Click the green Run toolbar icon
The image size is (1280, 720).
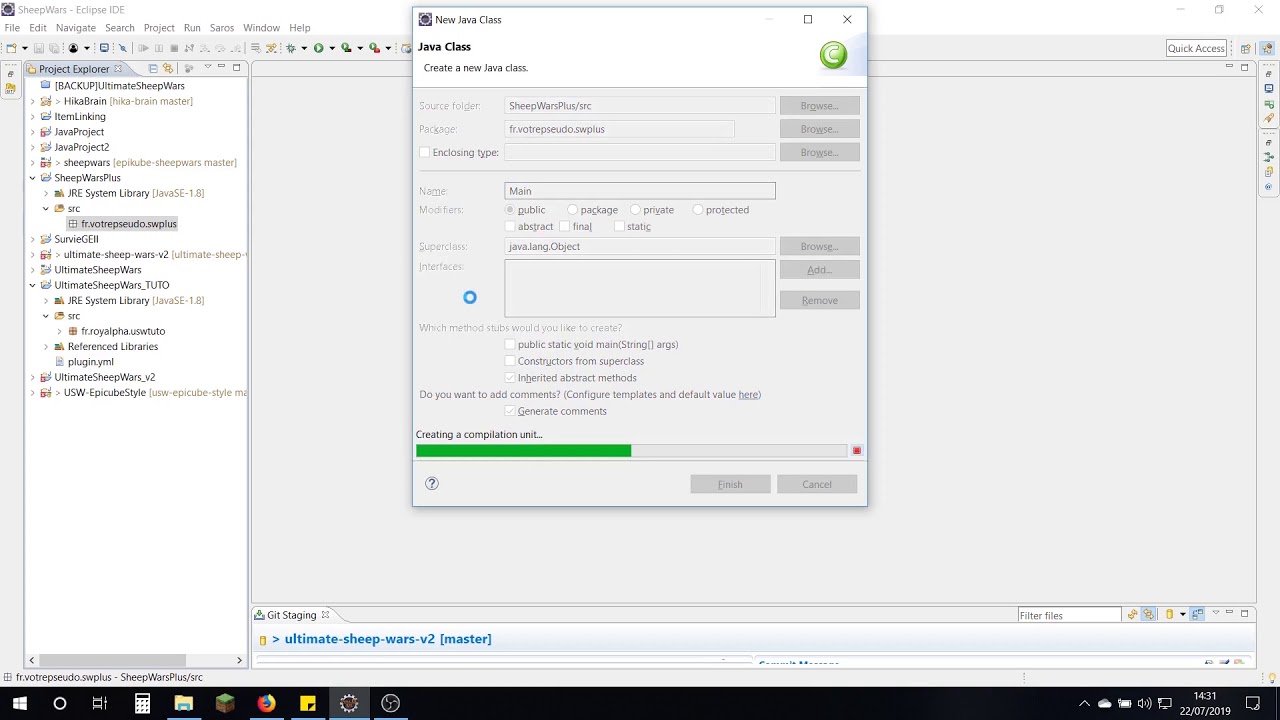click(x=318, y=48)
